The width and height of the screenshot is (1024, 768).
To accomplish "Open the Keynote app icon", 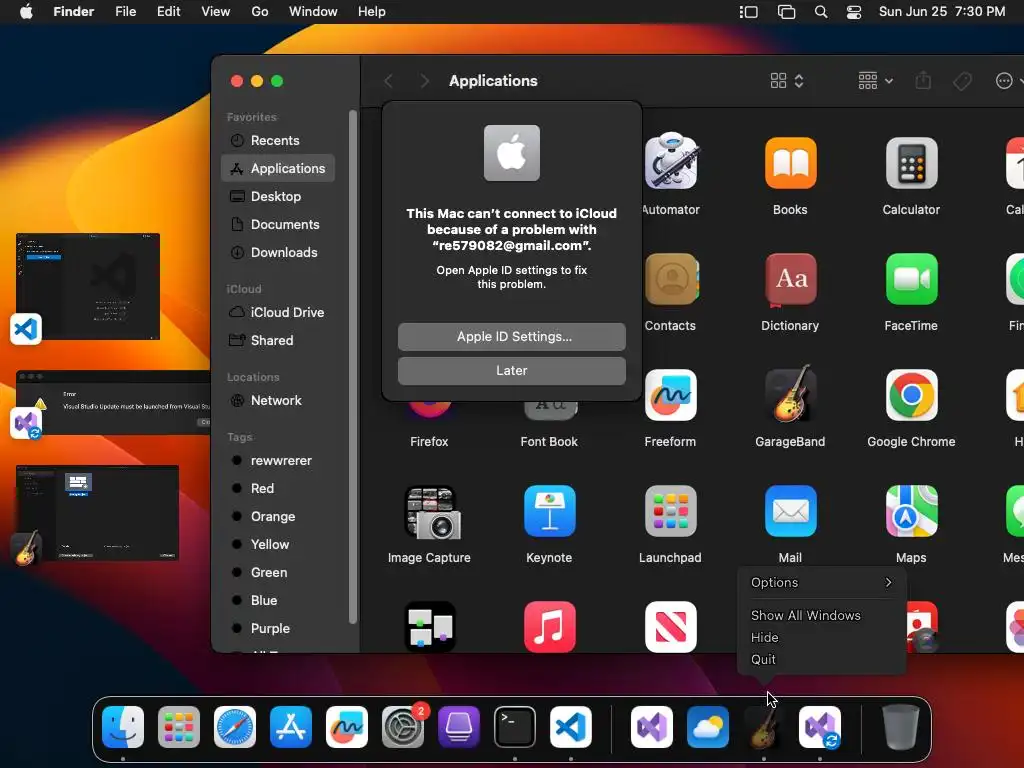I will 549,511.
